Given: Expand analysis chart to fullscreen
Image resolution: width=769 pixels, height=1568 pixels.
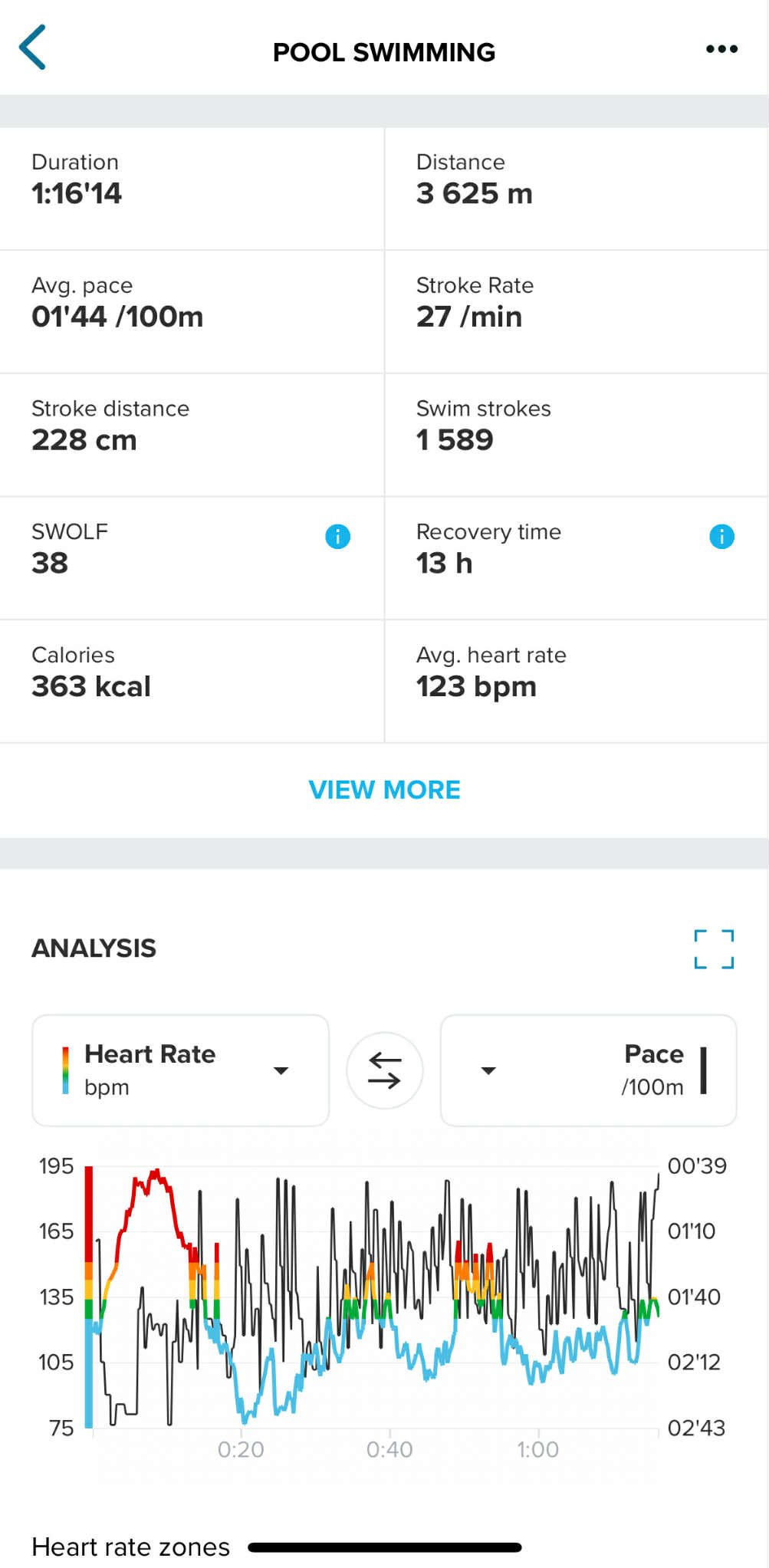Looking at the screenshot, I should click(714, 949).
